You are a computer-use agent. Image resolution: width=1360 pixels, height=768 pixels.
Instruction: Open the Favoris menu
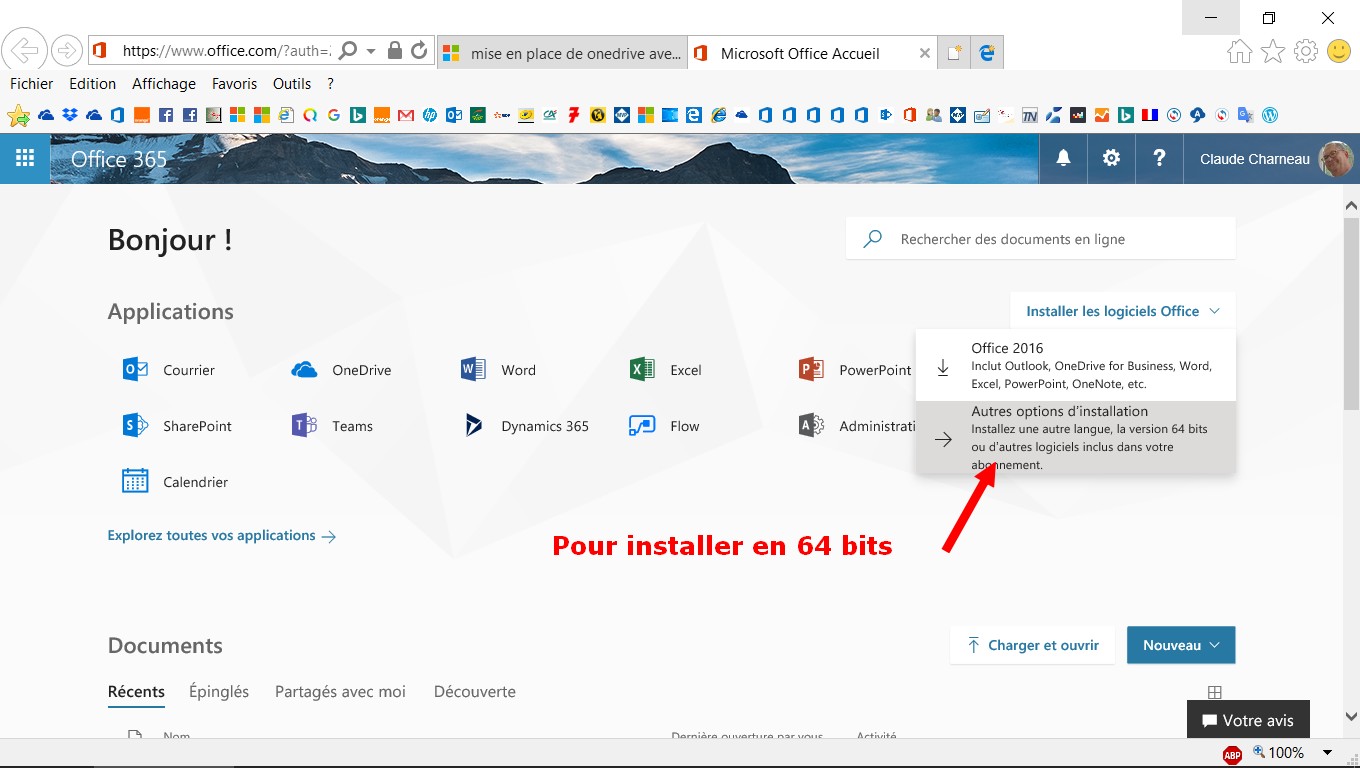pos(235,84)
